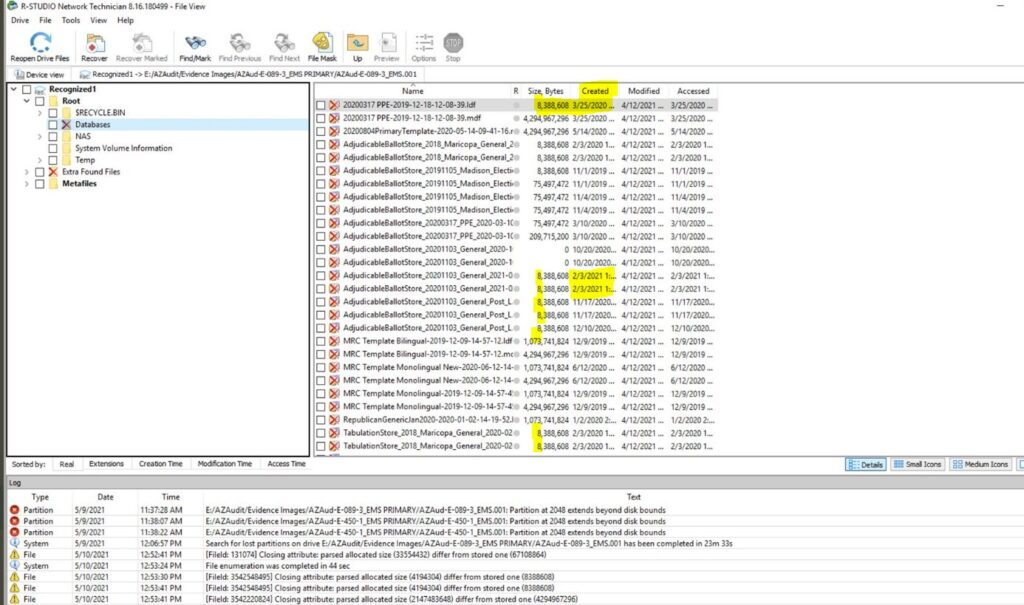This screenshot has height=605, width=1024.
Task: Switch to Small Icons view
Action: [x=918, y=465]
